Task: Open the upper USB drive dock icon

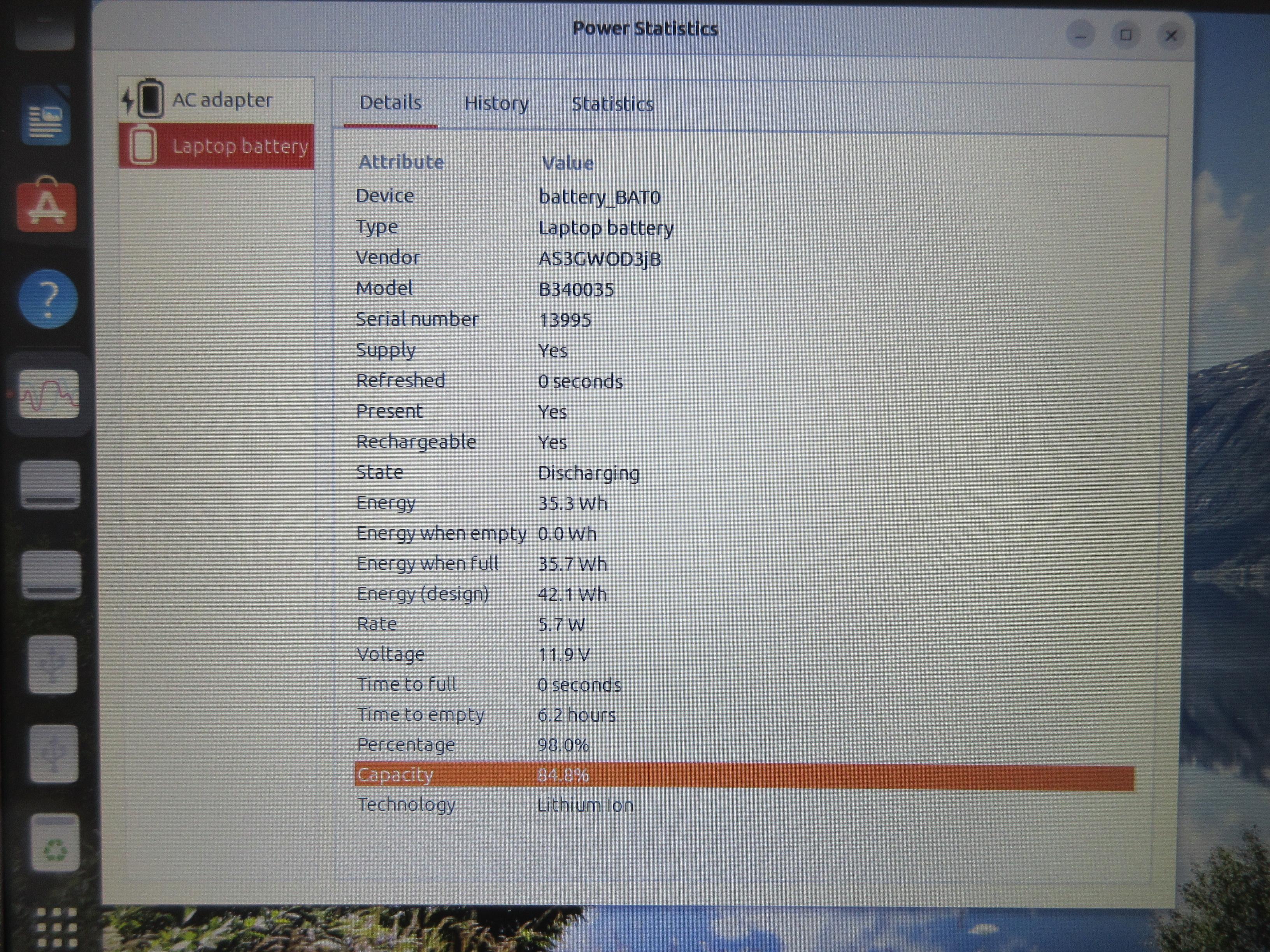Action: tap(53, 665)
